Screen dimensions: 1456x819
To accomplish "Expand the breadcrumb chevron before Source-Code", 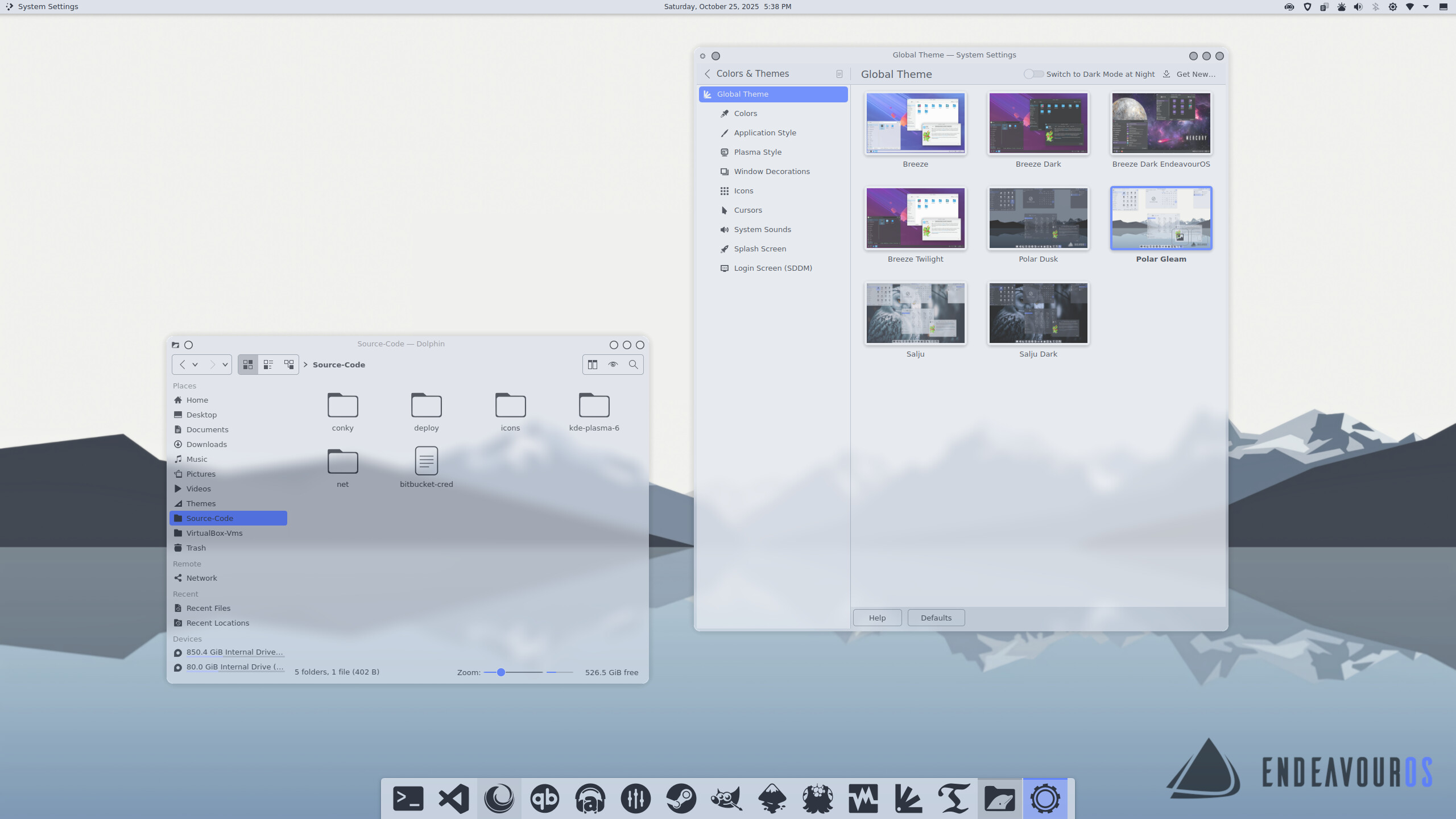I will tap(305, 365).
